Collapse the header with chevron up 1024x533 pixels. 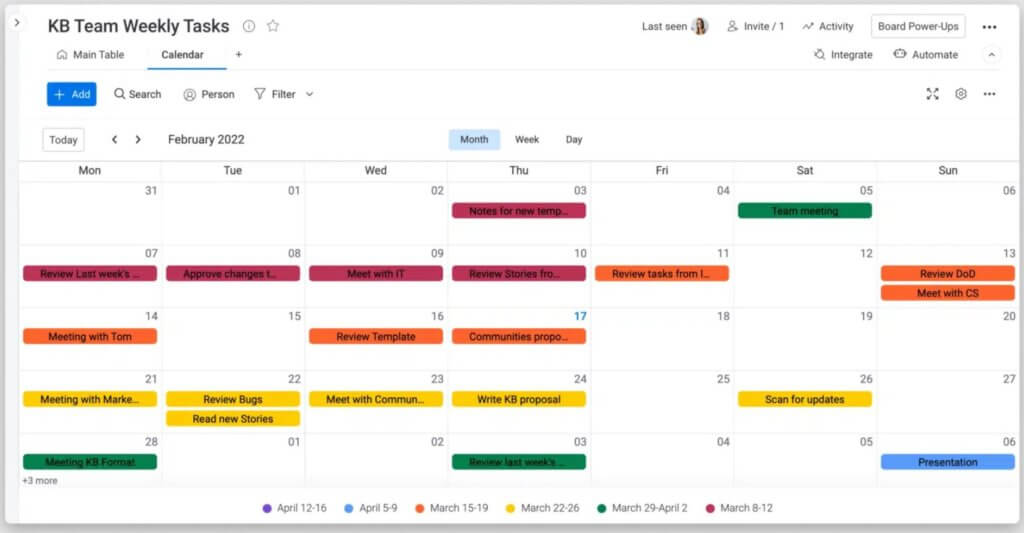click(991, 55)
